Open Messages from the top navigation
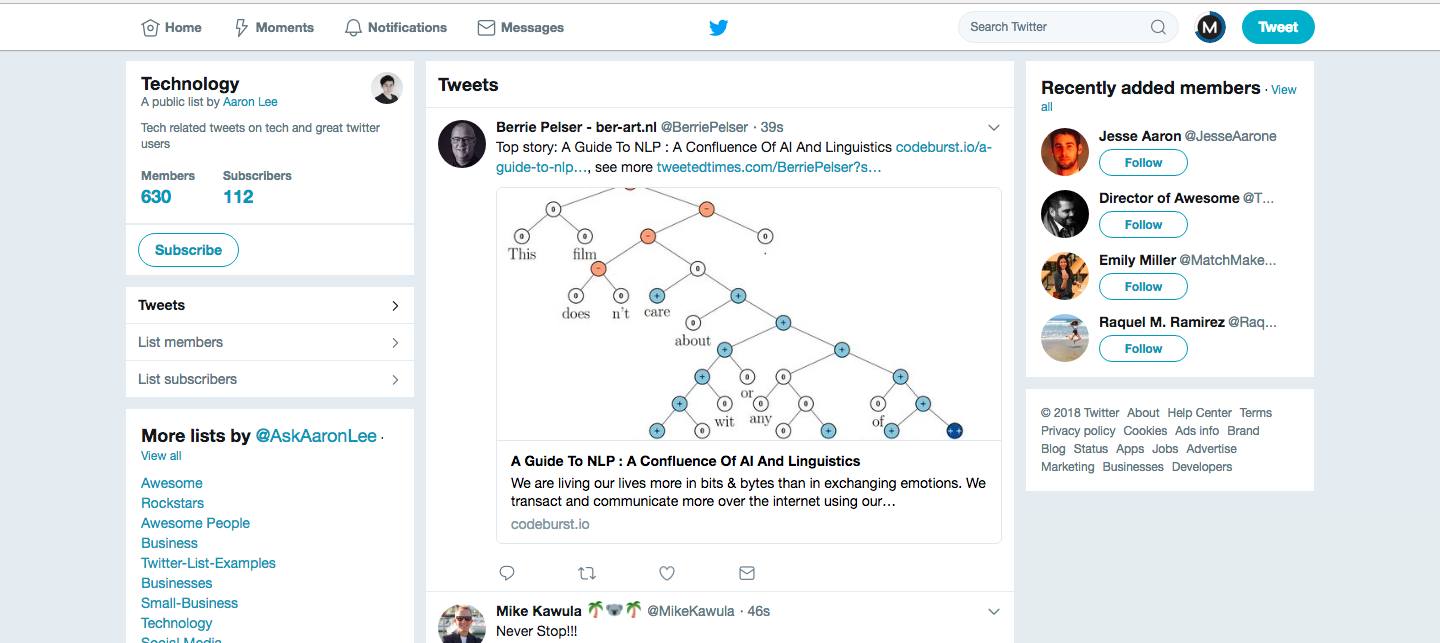 [521, 28]
